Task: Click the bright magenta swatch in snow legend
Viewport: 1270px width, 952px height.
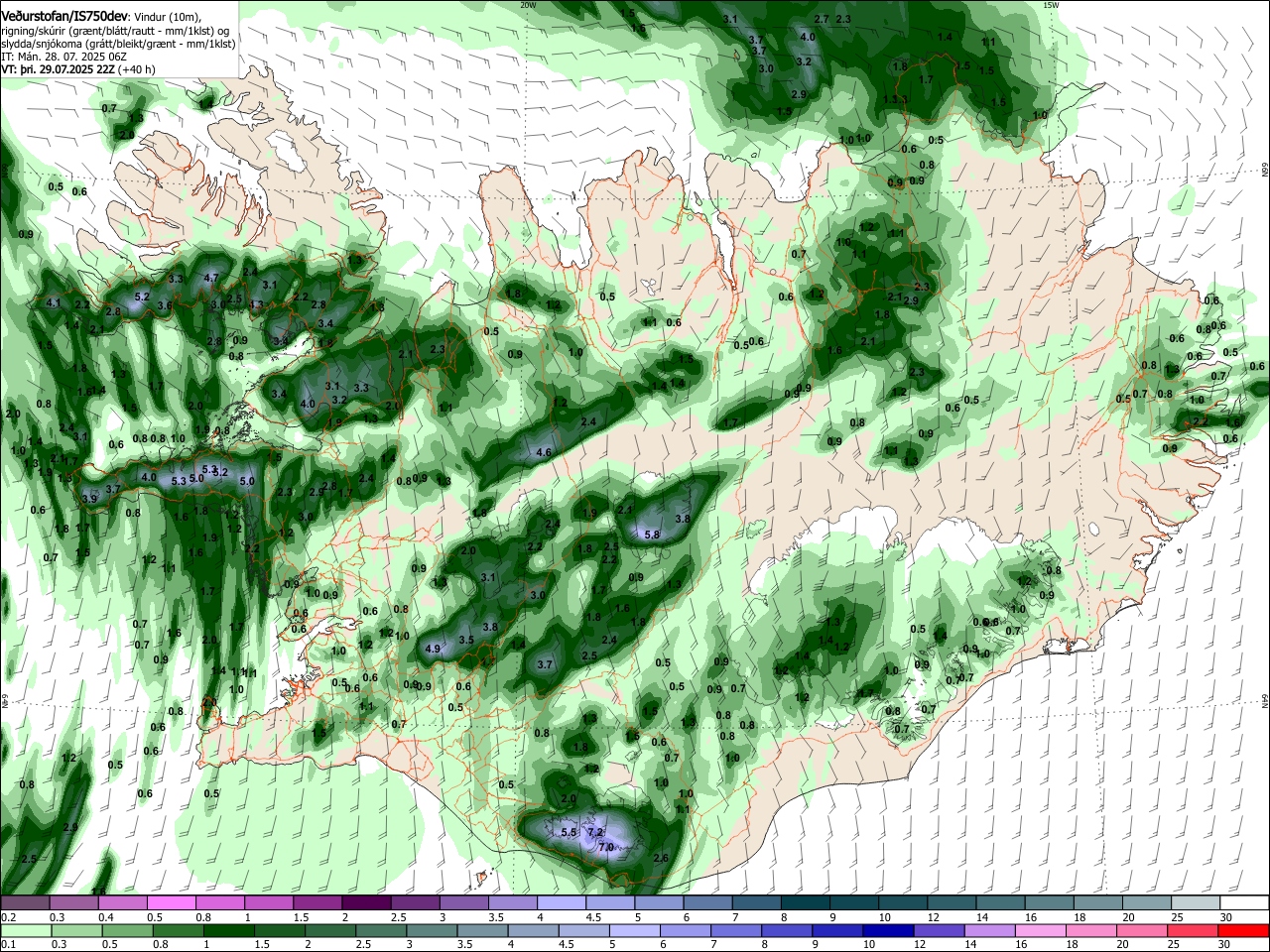Action: pos(172,903)
